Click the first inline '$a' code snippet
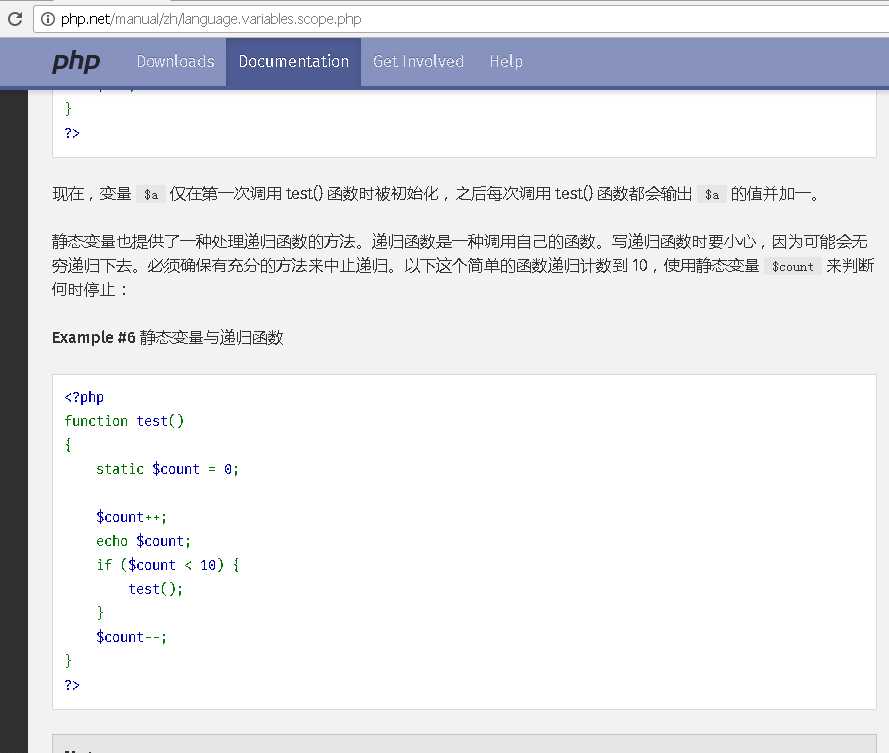Viewport: 889px width, 753px height. pos(151,194)
